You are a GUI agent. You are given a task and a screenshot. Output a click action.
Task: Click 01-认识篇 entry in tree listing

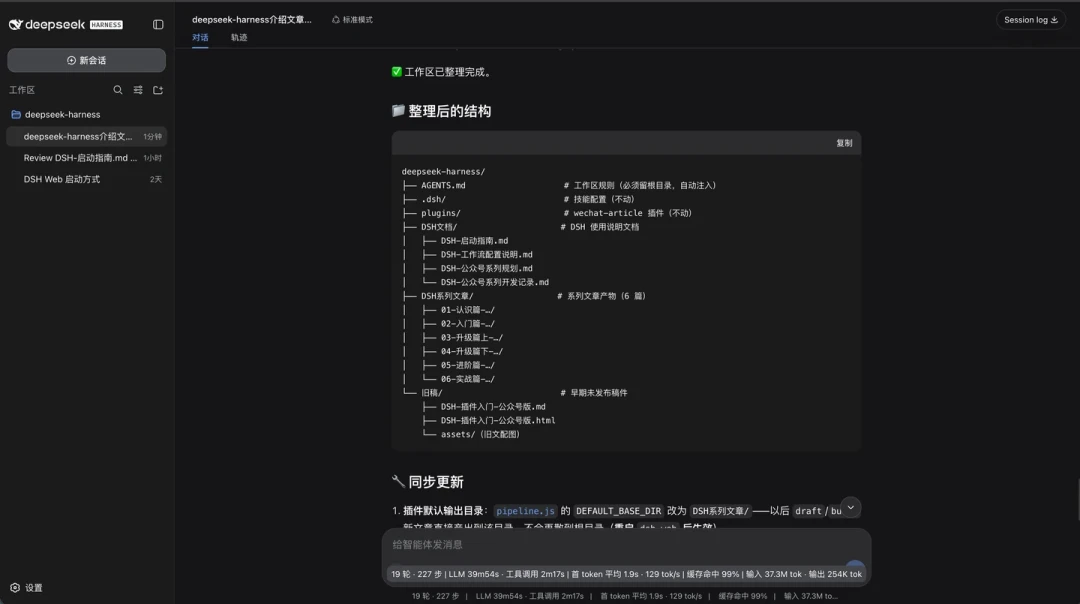pos(468,310)
